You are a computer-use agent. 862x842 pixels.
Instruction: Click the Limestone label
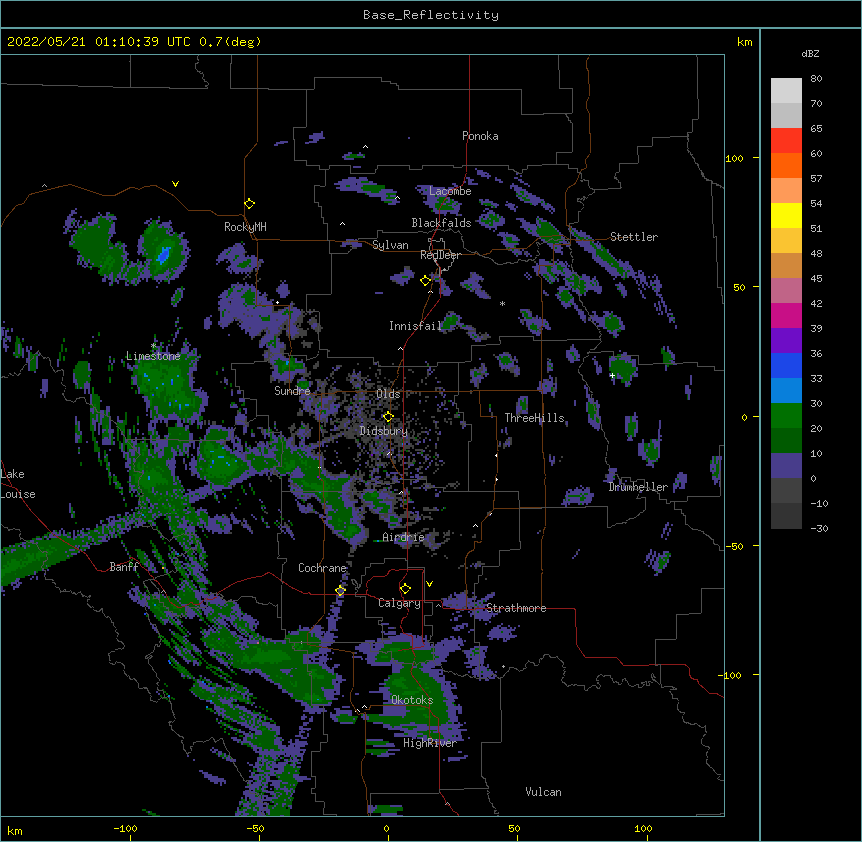coord(153,356)
